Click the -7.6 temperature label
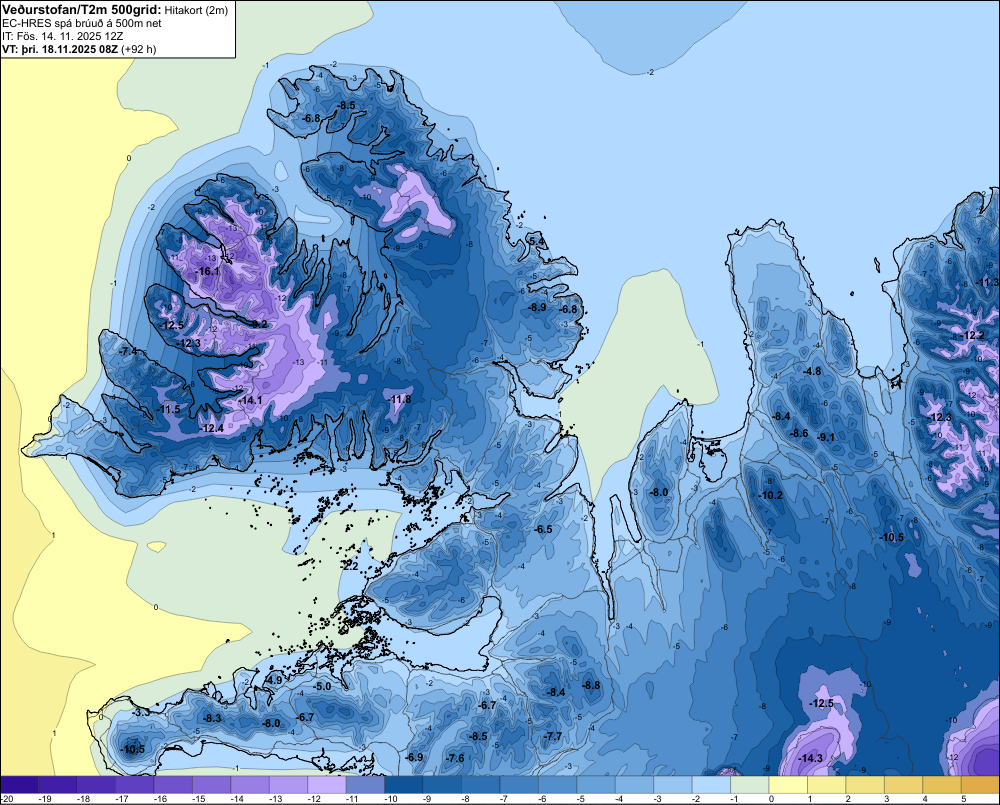 coord(455,758)
